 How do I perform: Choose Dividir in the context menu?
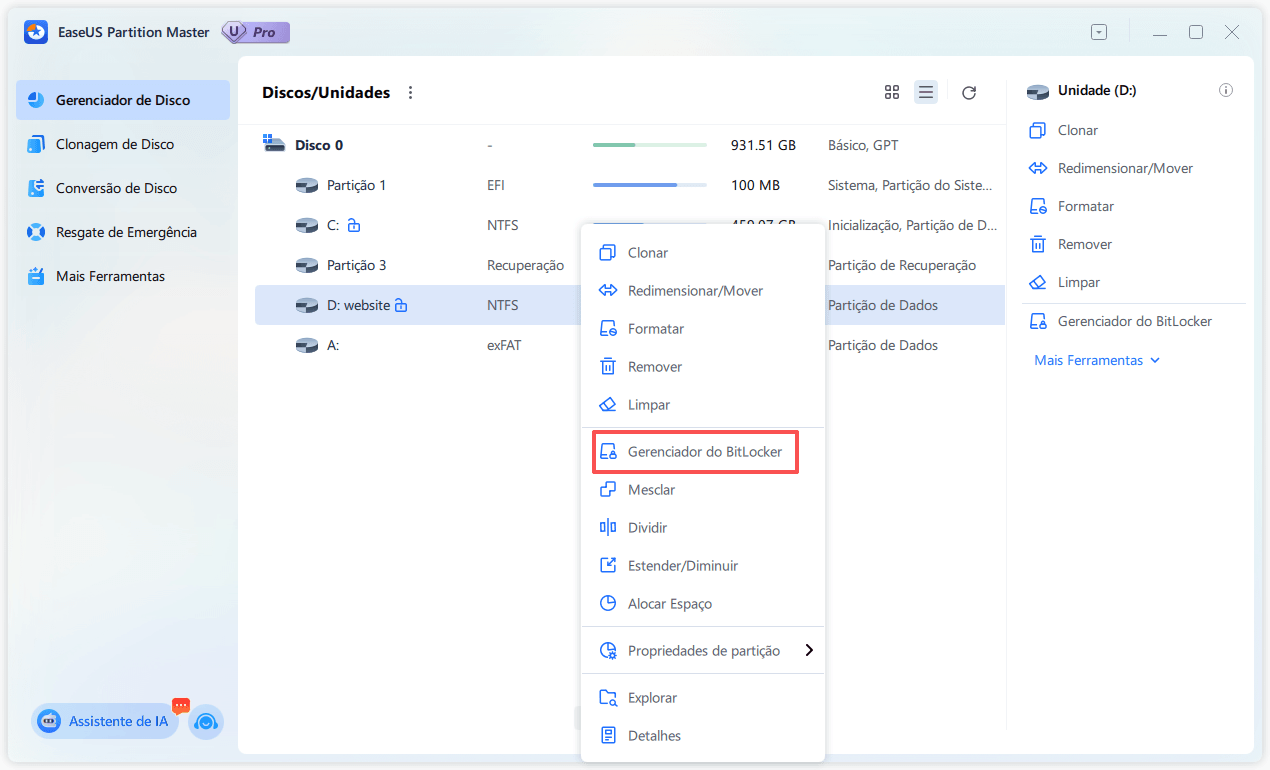(x=703, y=528)
